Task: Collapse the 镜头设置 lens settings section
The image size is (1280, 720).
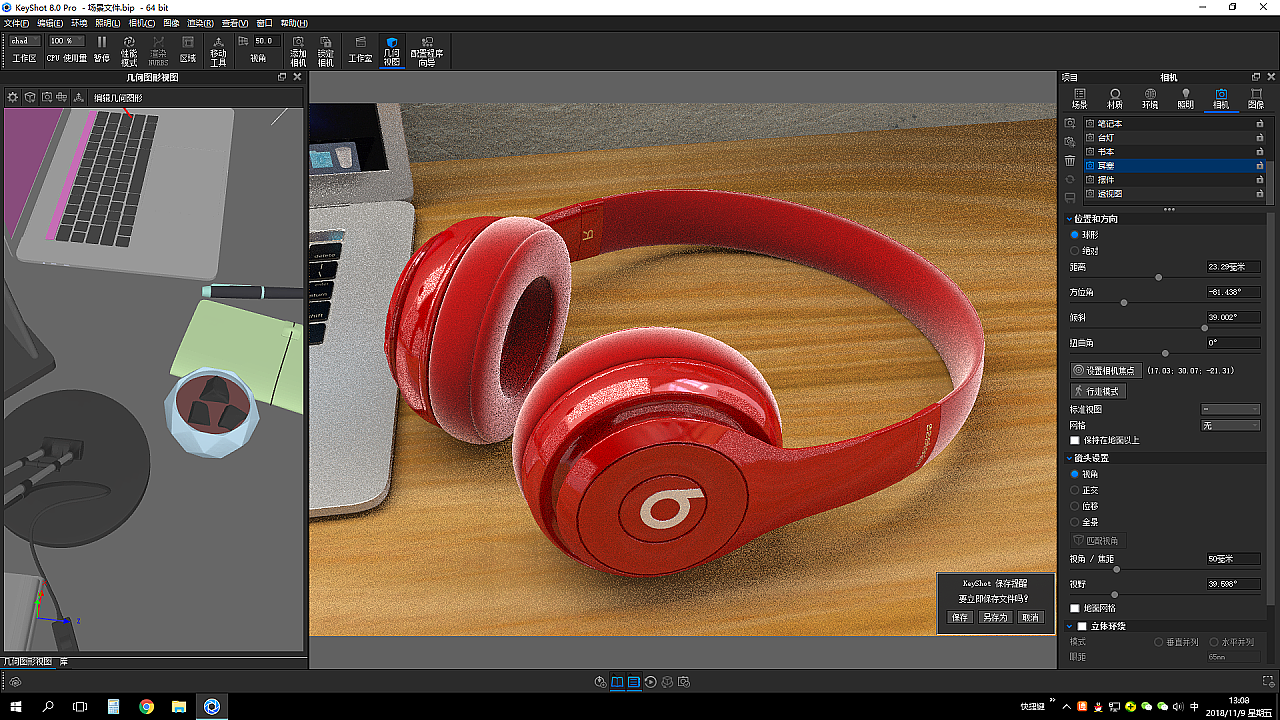Action: click(x=1068, y=458)
